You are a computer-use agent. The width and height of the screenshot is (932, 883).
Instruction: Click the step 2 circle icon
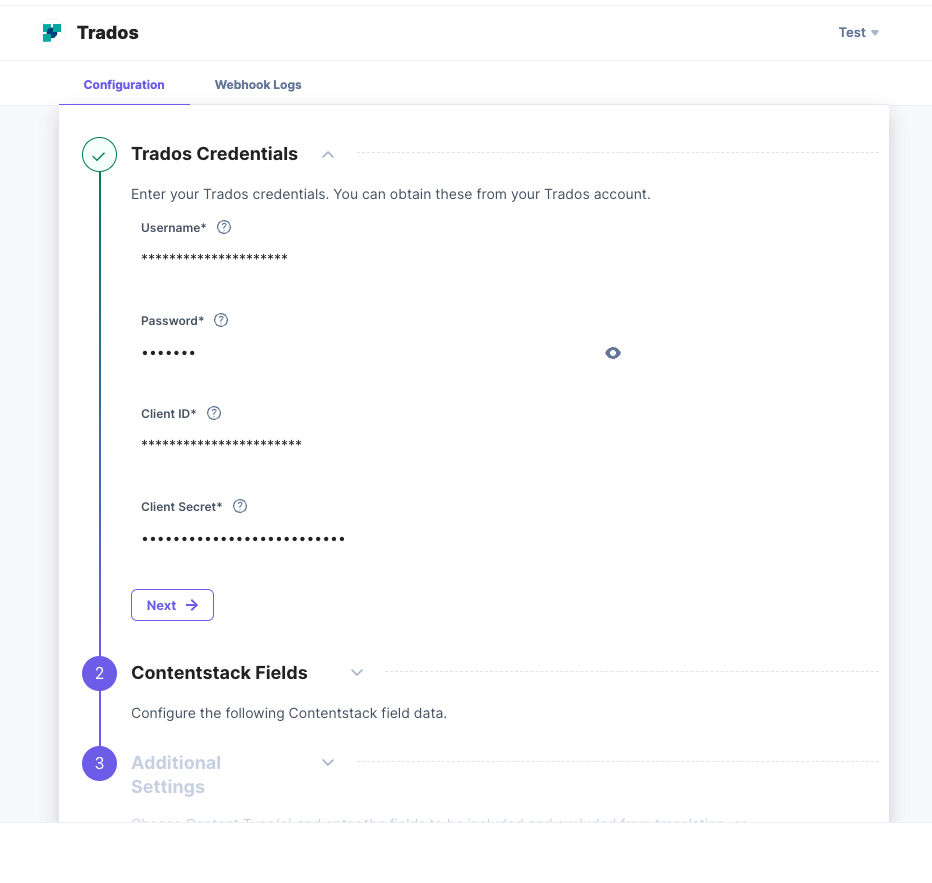99,673
